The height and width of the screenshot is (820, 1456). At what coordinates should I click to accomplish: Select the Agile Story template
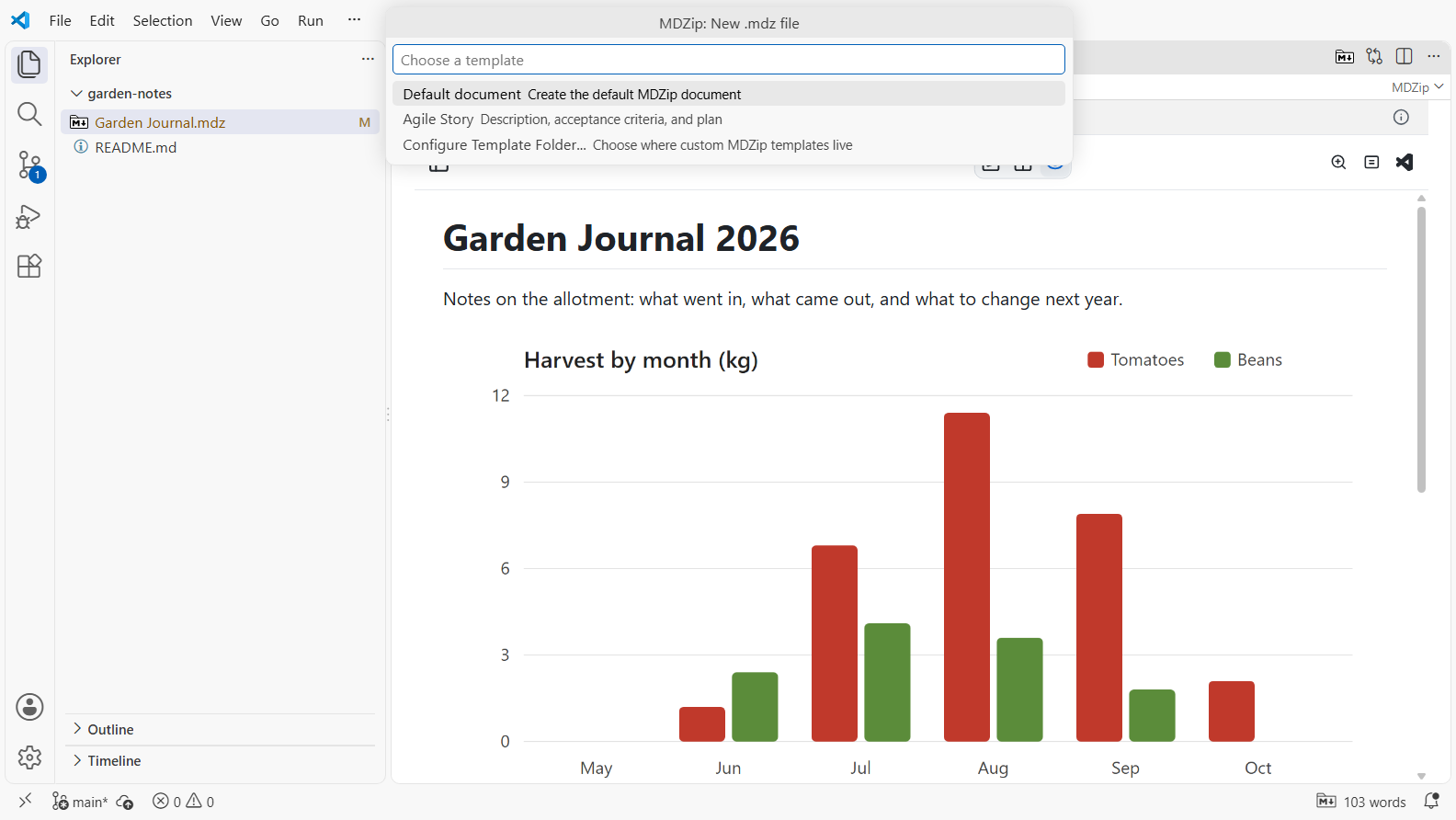(729, 120)
